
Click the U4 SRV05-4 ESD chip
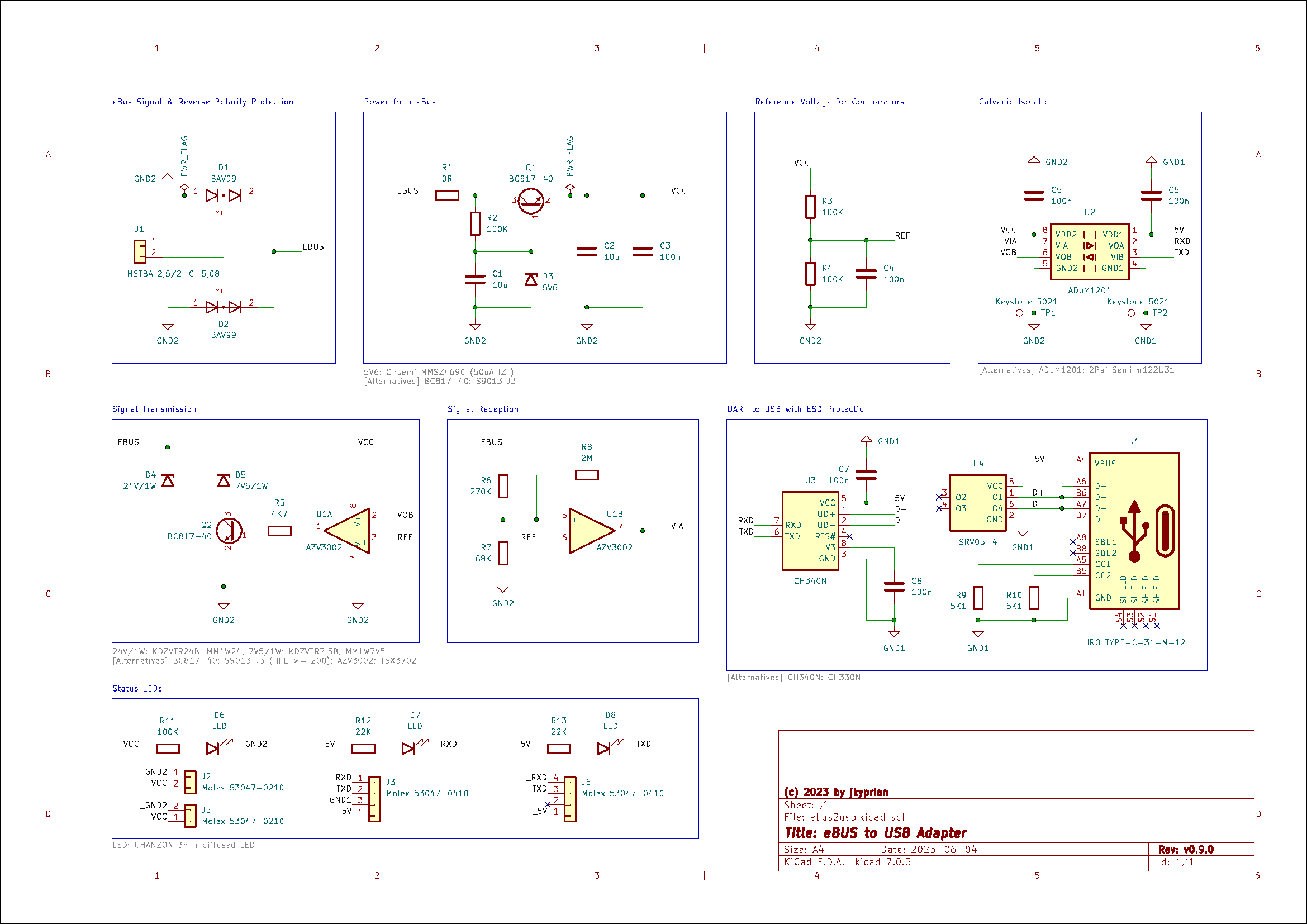click(x=977, y=503)
